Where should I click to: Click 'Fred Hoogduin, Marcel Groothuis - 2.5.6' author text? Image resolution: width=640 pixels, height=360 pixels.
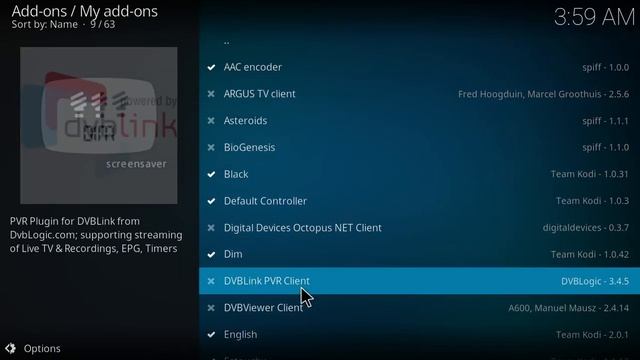[543, 94]
